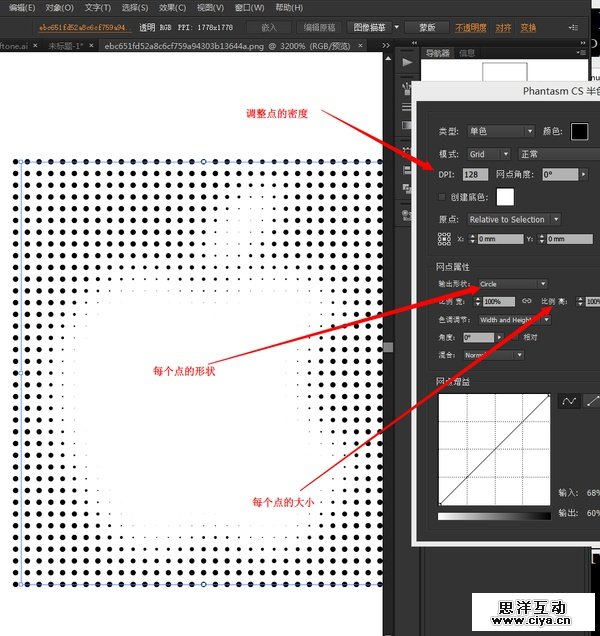Open the 视图(V) menu
This screenshot has height=636, width=600.
point(211,8)
